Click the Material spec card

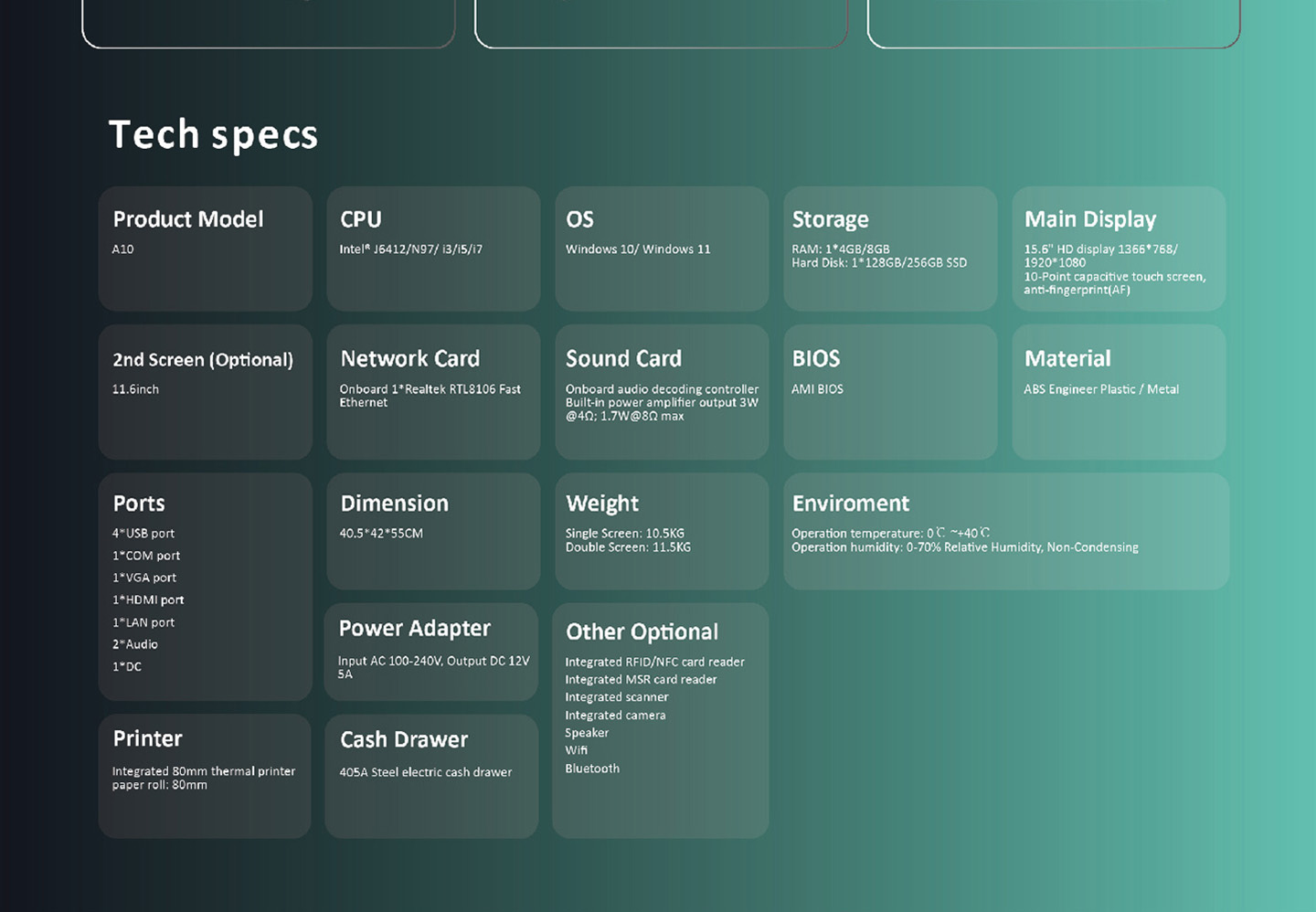(x=1119, y=392)
